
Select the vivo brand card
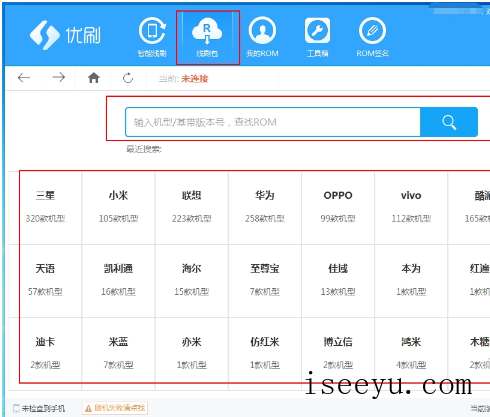[411, 208]
